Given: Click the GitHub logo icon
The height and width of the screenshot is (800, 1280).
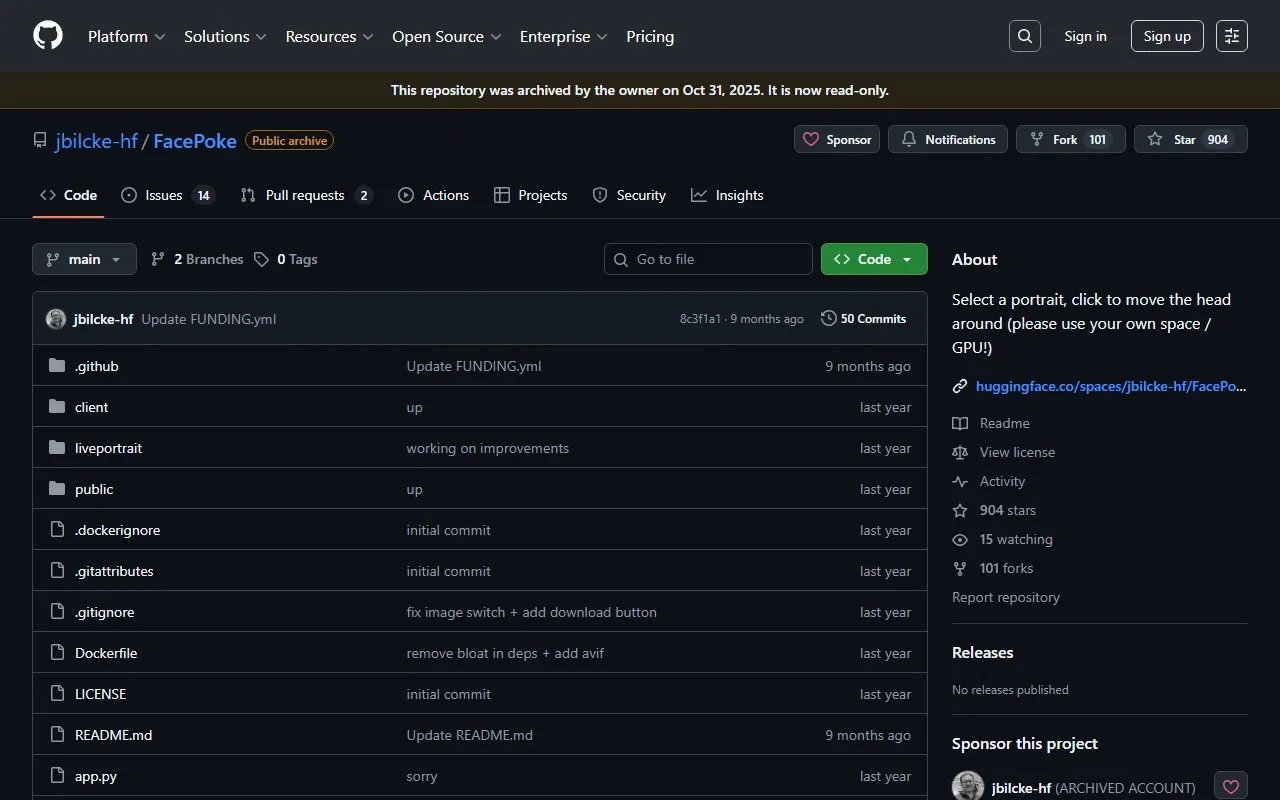Looking at the screenshot, I should click(x=48, y=36).
